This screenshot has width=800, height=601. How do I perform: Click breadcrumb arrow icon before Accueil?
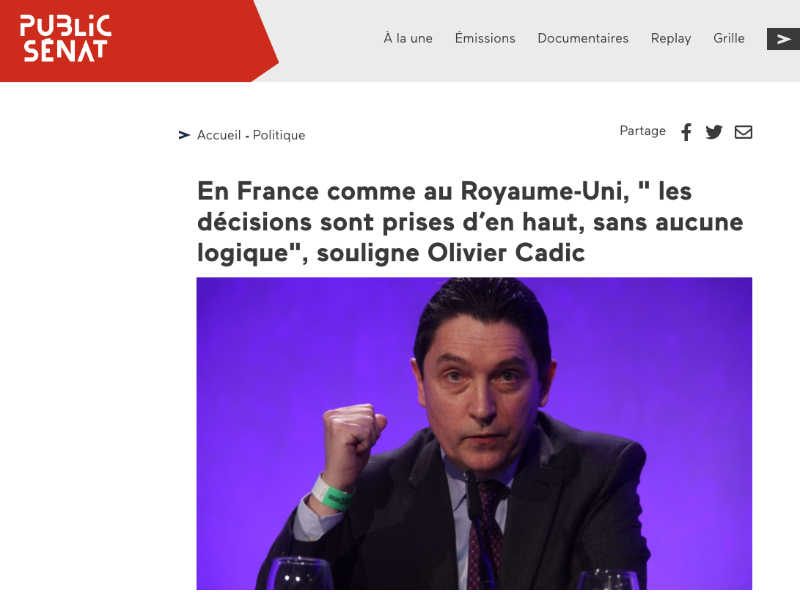coord(184,135)
